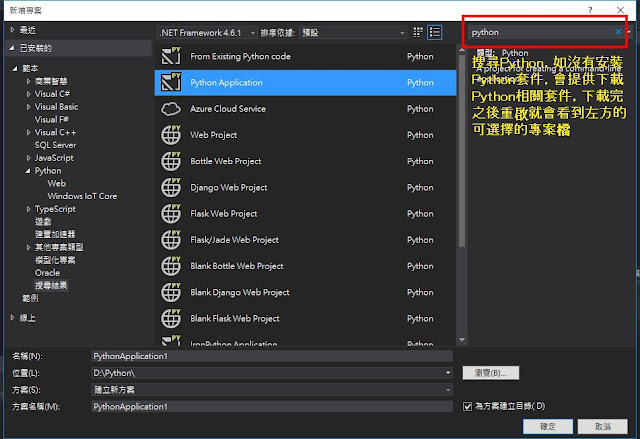This screenshot has width=640, height=439.
Task: Expand the JavaScript node arrow
Action: point(28,158)
